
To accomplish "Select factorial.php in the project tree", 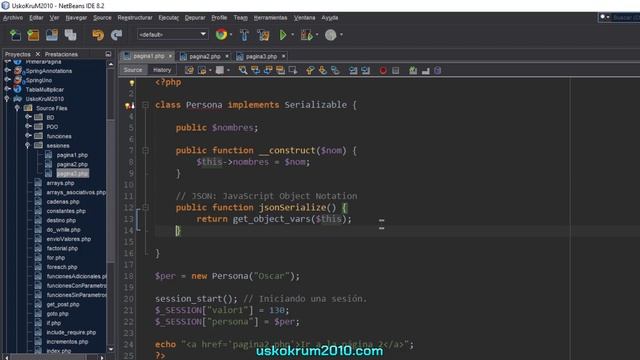I will (62, 248).
